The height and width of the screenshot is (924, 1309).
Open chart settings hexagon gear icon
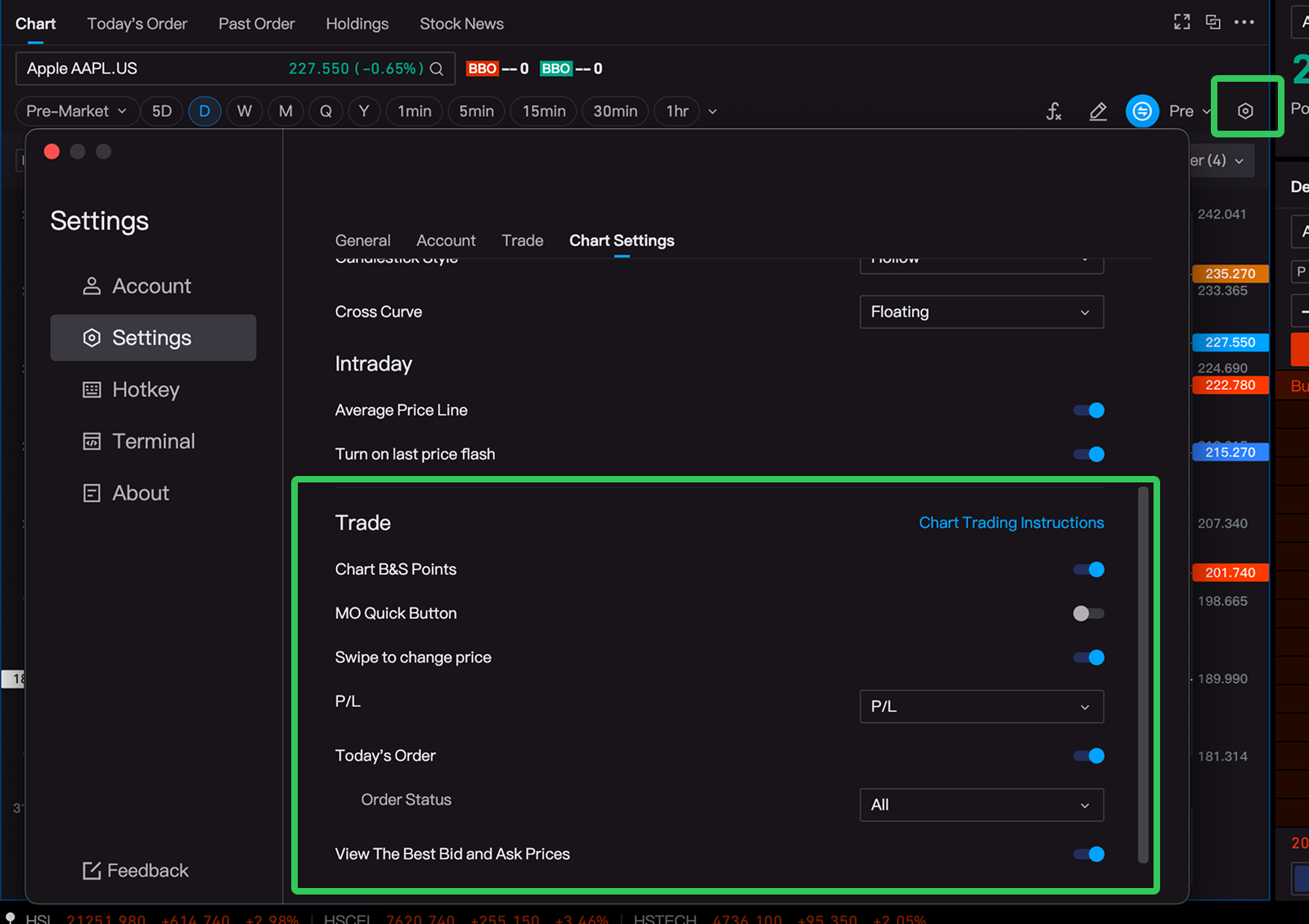(x=1245, y=111)
